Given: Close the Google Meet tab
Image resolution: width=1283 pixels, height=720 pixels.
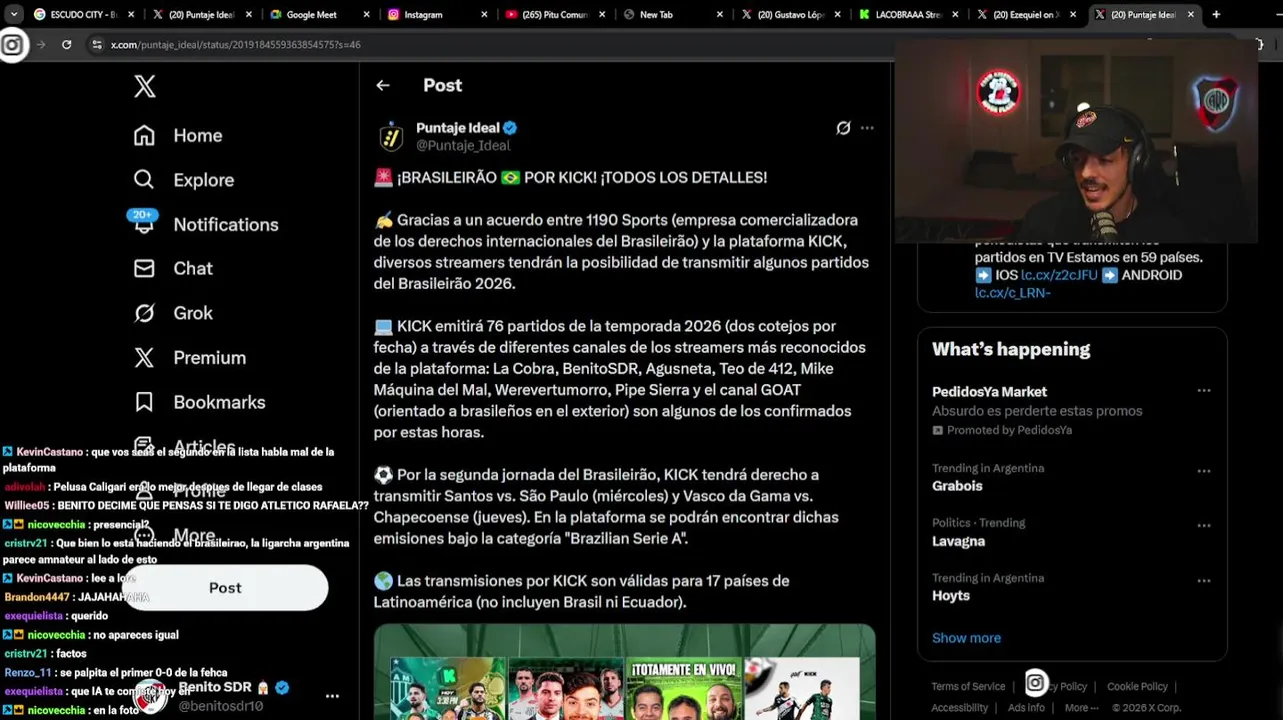Looking at the screenshot, I should pyautogui.click(x=367, y=15).
